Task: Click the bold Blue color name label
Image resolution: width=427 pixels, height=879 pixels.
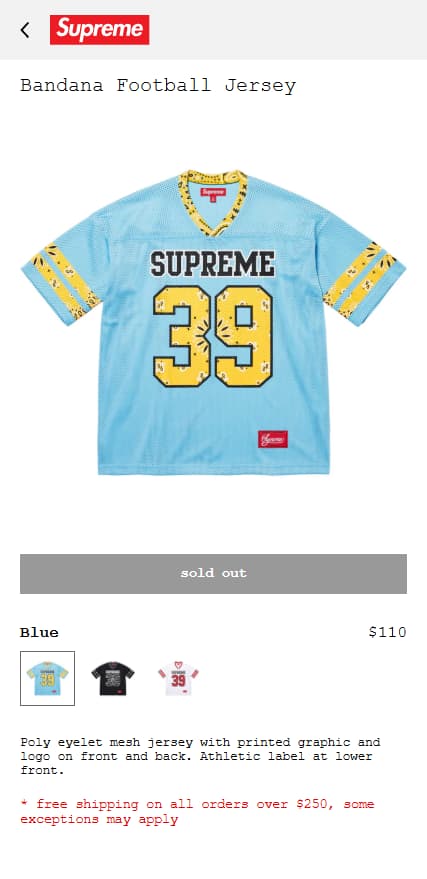Action: (x=39, y=632)
